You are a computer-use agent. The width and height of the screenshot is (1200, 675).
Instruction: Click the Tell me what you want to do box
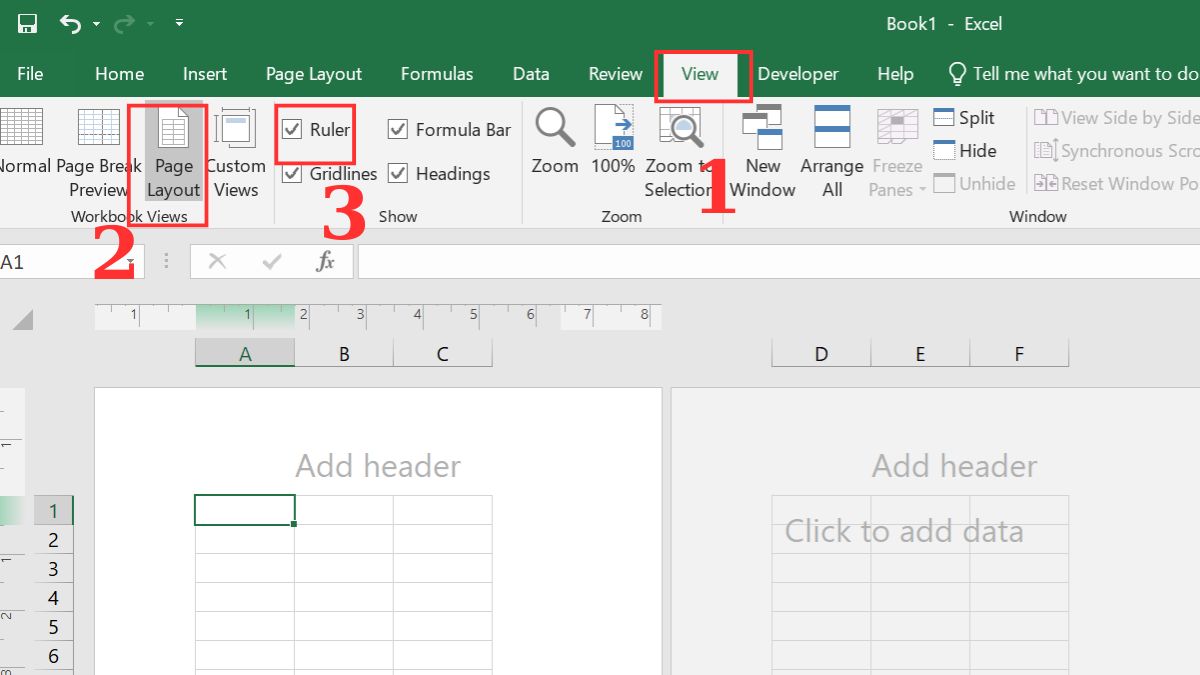click(x=1074, y=74)
